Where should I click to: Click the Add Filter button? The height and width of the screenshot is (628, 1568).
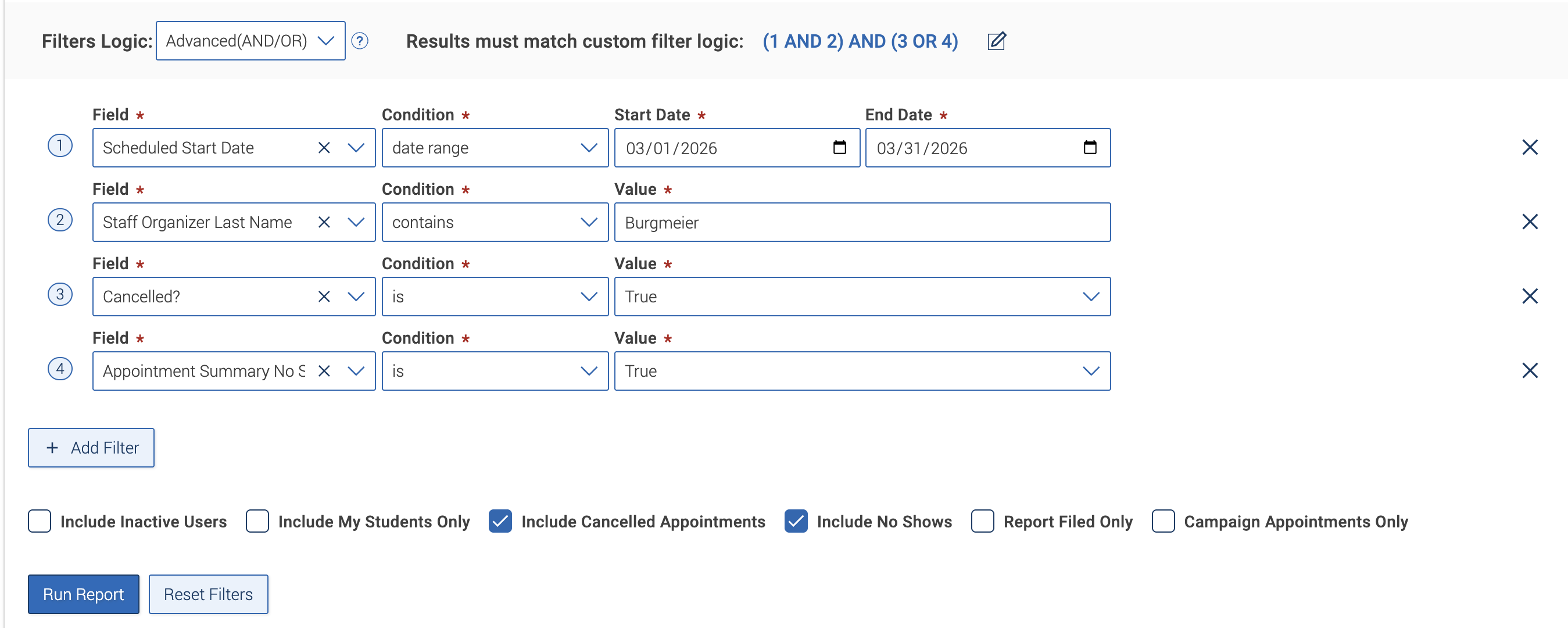click(x=91, y=448)
